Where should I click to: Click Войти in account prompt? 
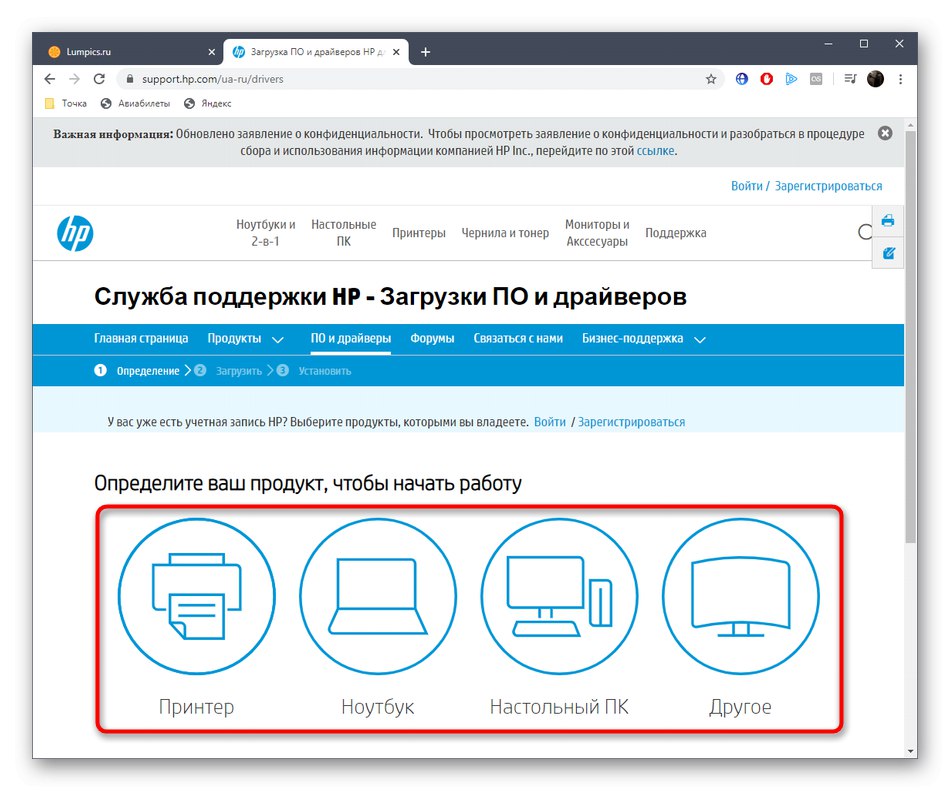point(550,422)
